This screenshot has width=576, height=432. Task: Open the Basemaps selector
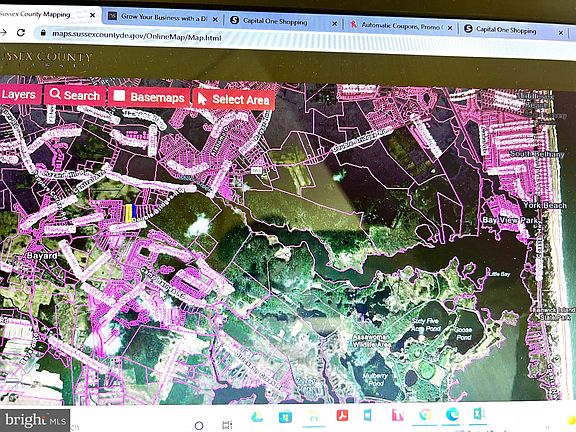[149, 97]
